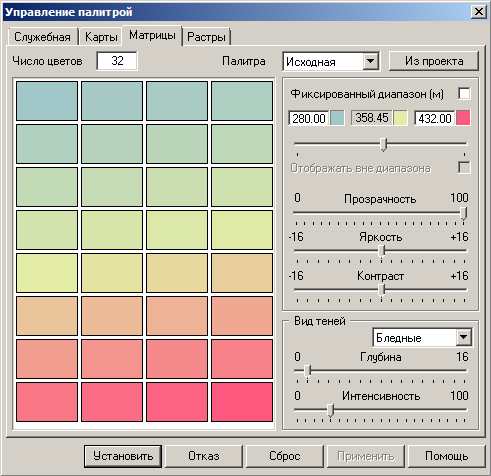The image size is (491, 476).
Task: Pick the pink maximum color swatch
Action: click(x=463, y=118)
